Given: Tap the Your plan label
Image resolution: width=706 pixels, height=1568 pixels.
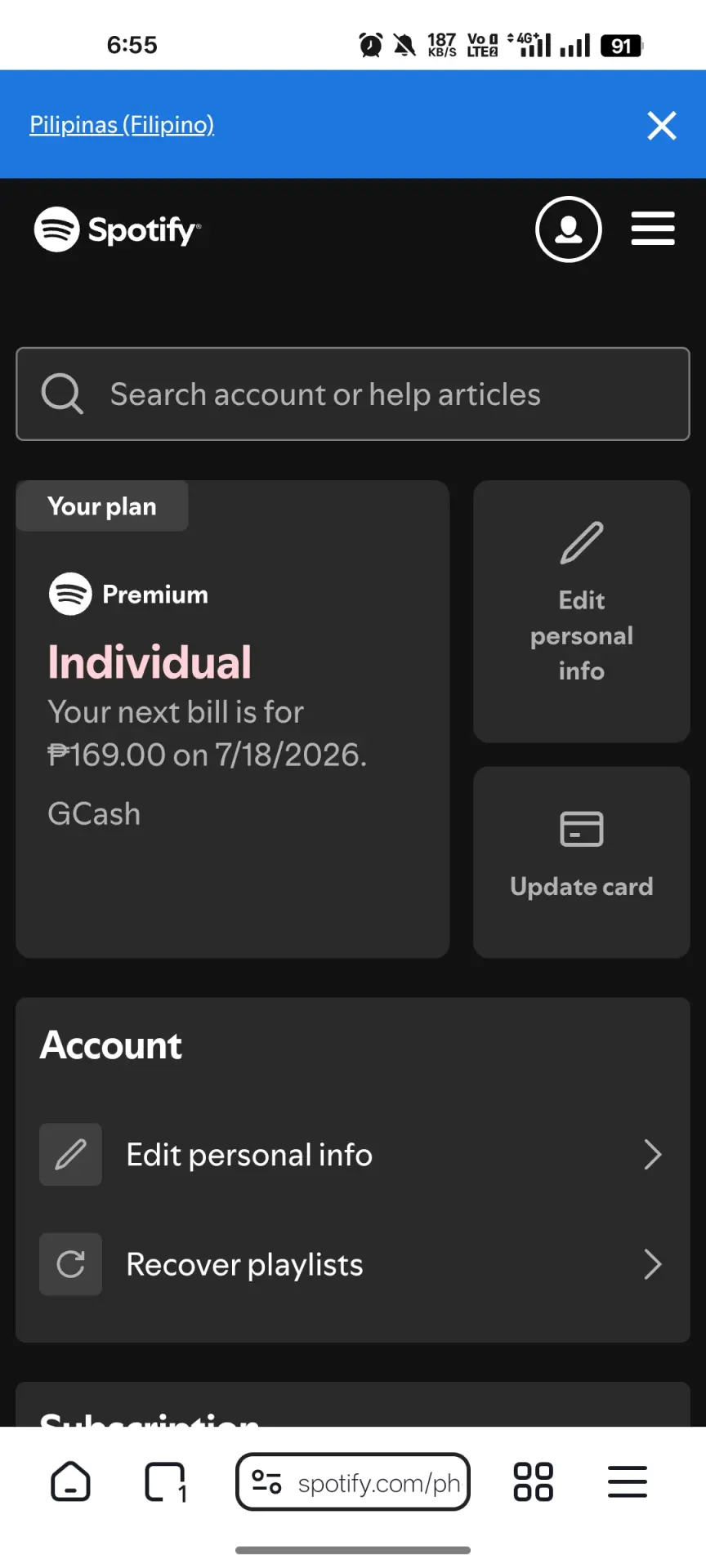Looking at the screenshot, I should [x=102, y=506].
